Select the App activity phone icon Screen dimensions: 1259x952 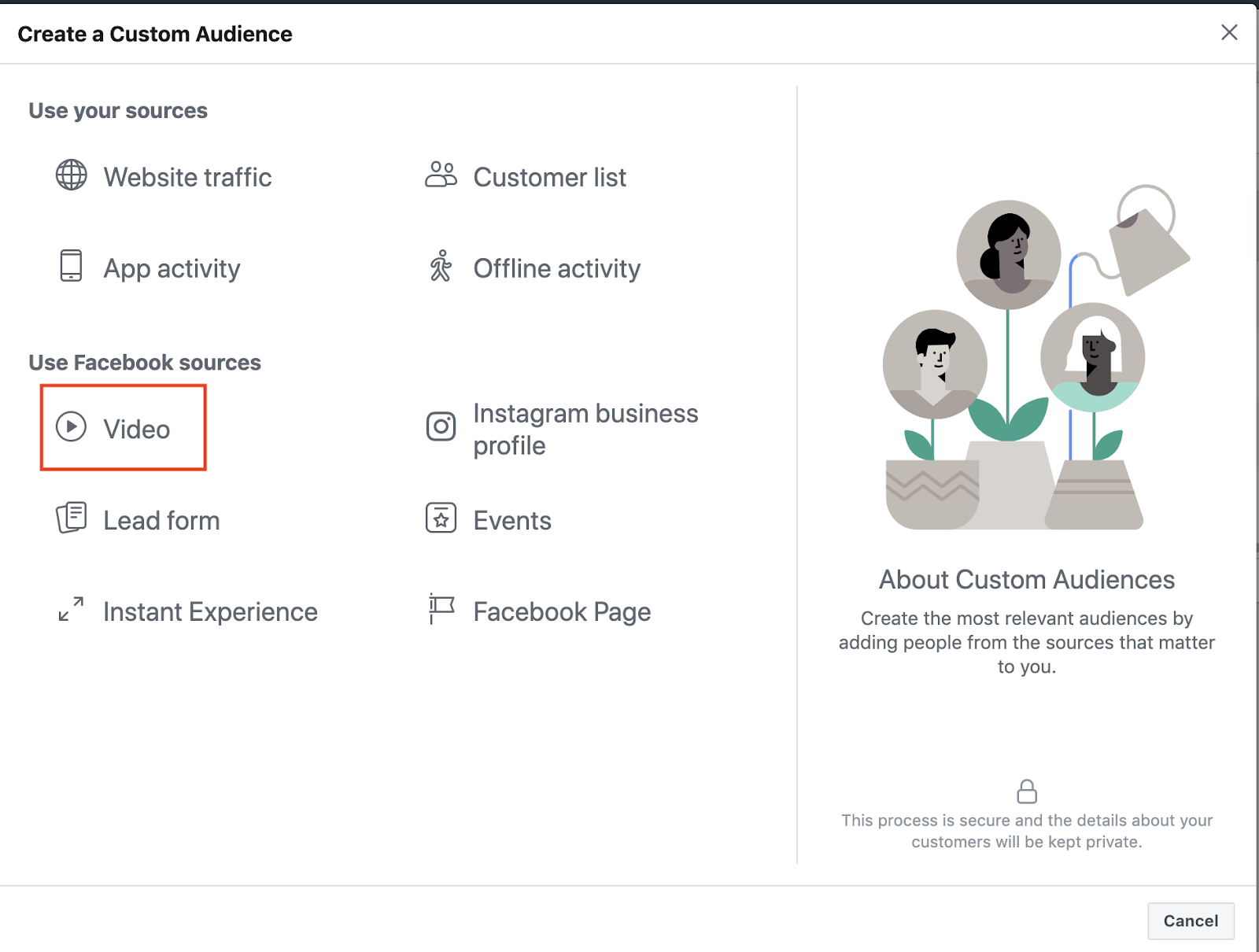click(x=71, y=266)
